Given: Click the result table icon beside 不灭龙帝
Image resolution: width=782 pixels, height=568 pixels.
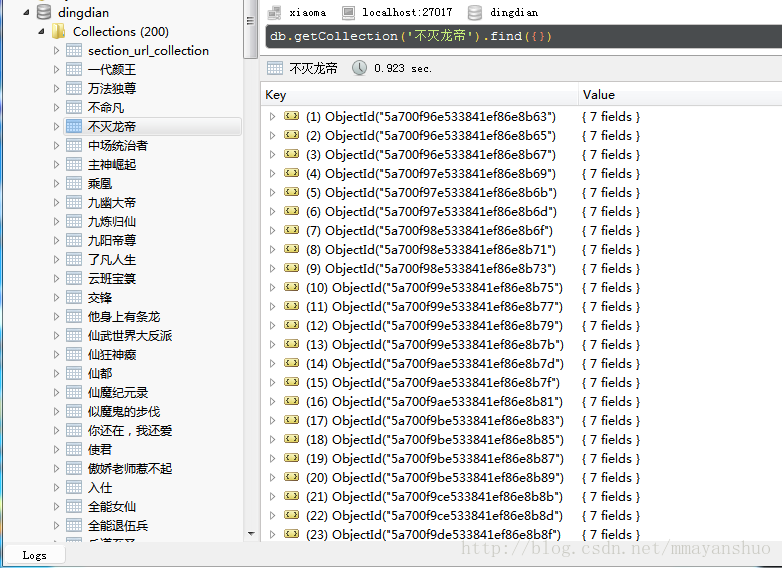Looking at the screenshot, I should tap(275, 68).
